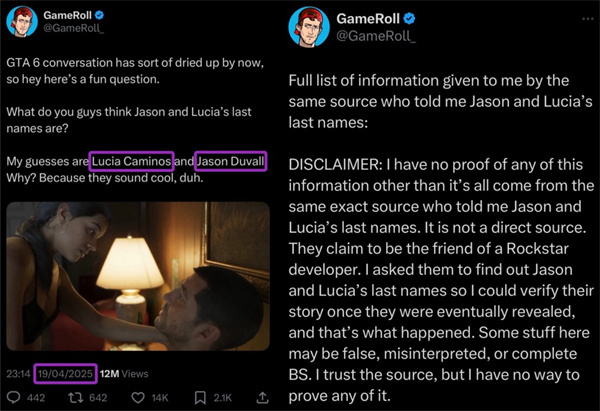Open the three-dot more options menu
The height and width of the screenshot is (411, 600).
[587, 19]
